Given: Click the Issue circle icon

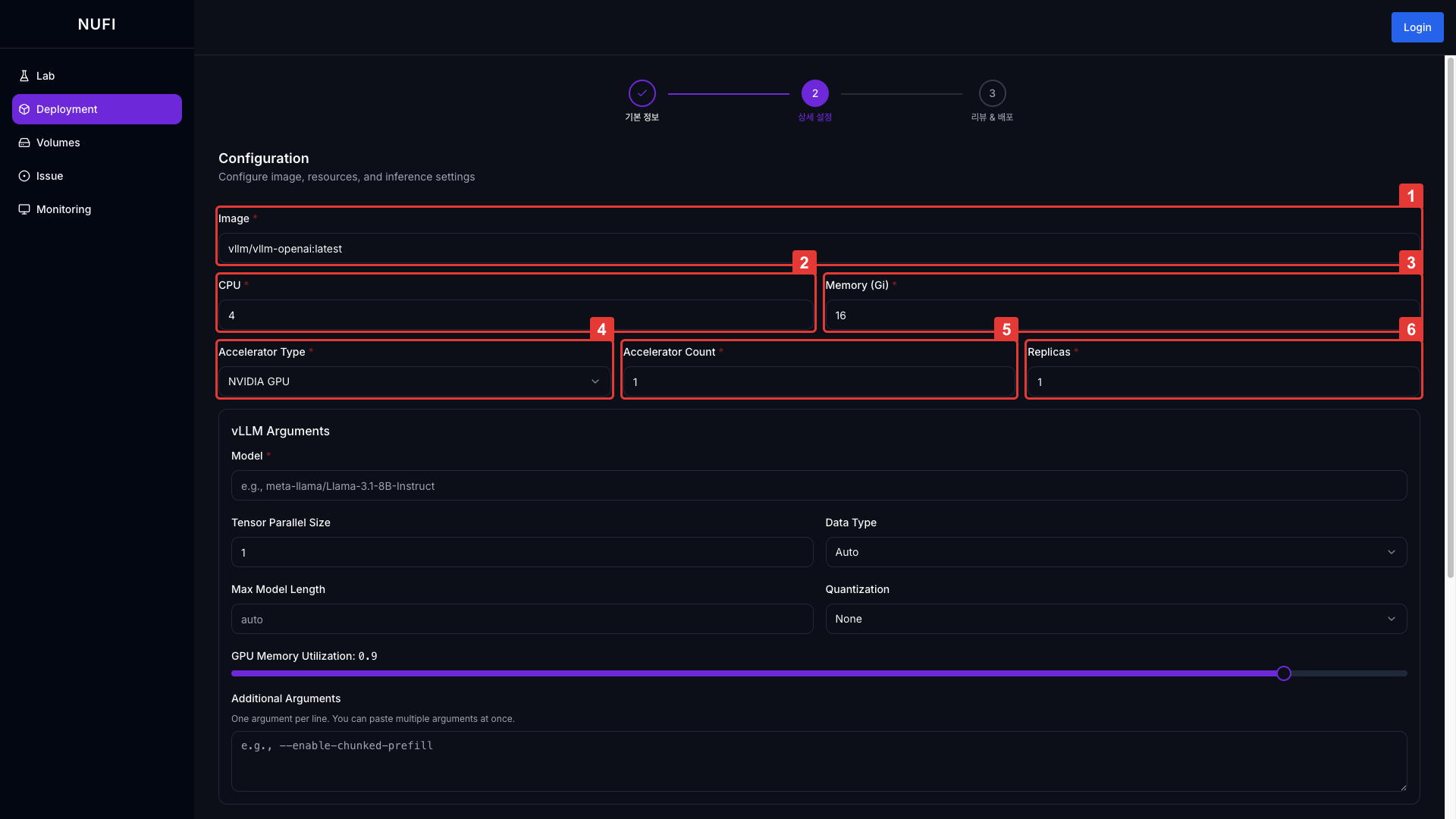Looking at the screenshot, I should point(24,176).
